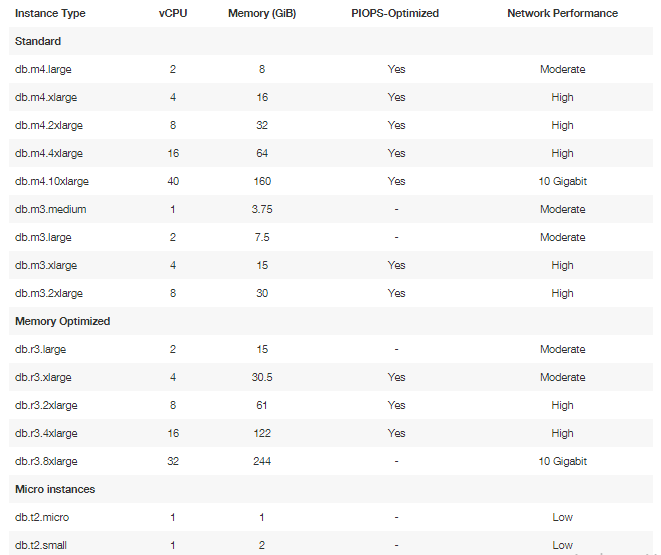661x555 pixels.
Task: Select the db.m4.10xlarge instance name
Action: 52,181
